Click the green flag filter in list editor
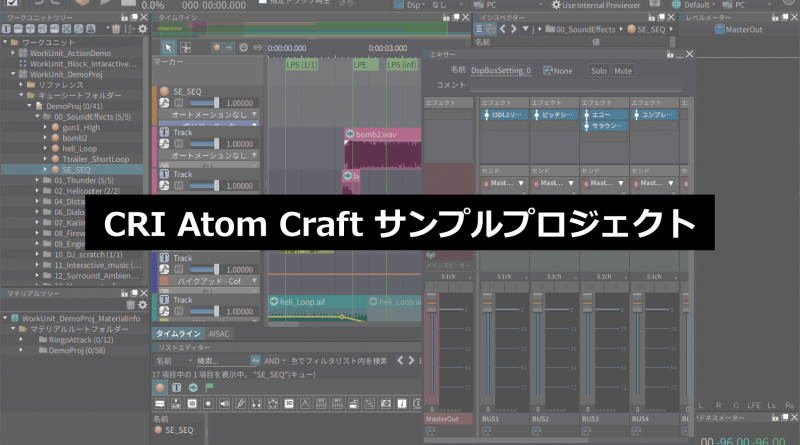Viewport: 800px width, 445px height. coord(209,388)
